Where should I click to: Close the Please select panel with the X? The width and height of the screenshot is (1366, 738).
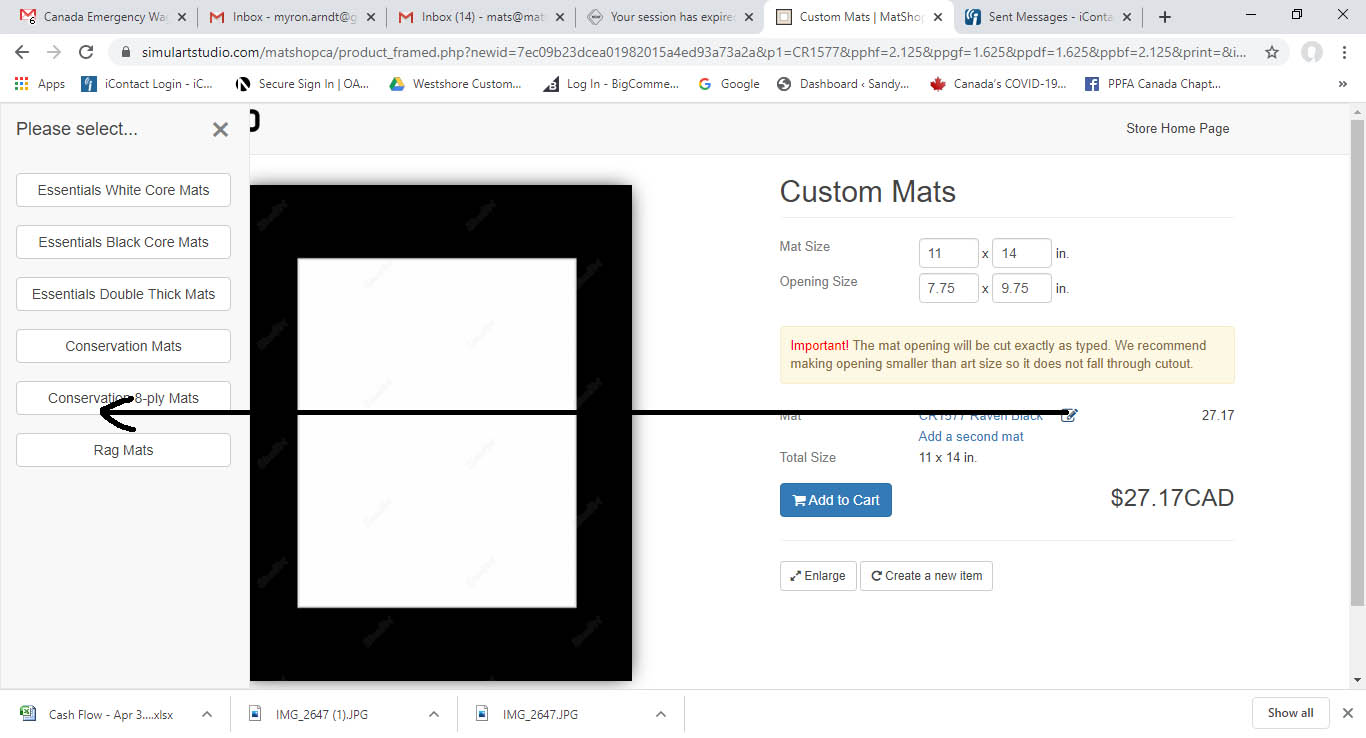click(220, 129)
